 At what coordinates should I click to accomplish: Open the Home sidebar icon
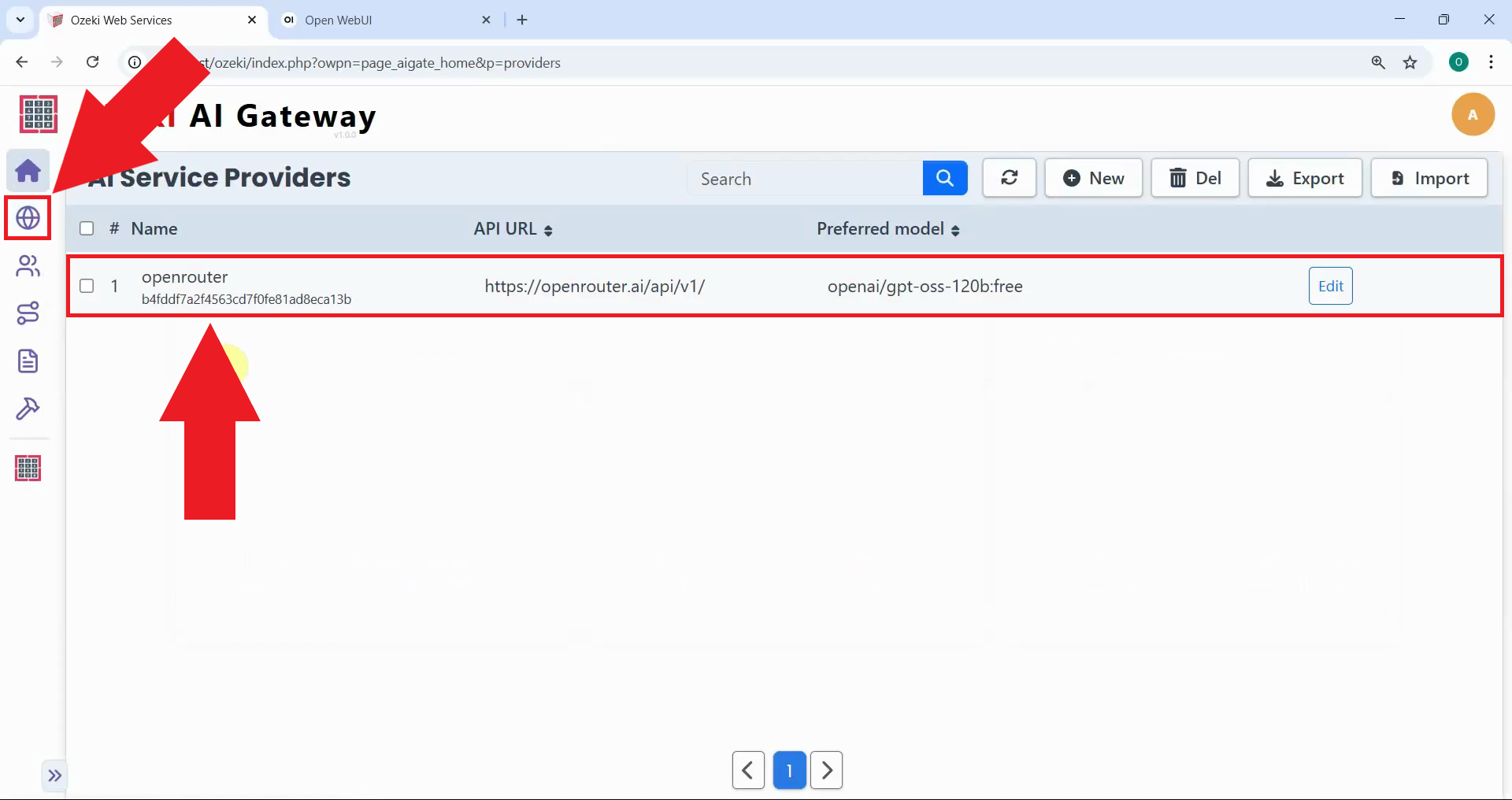pyautogui.click(x=28, y=171)
